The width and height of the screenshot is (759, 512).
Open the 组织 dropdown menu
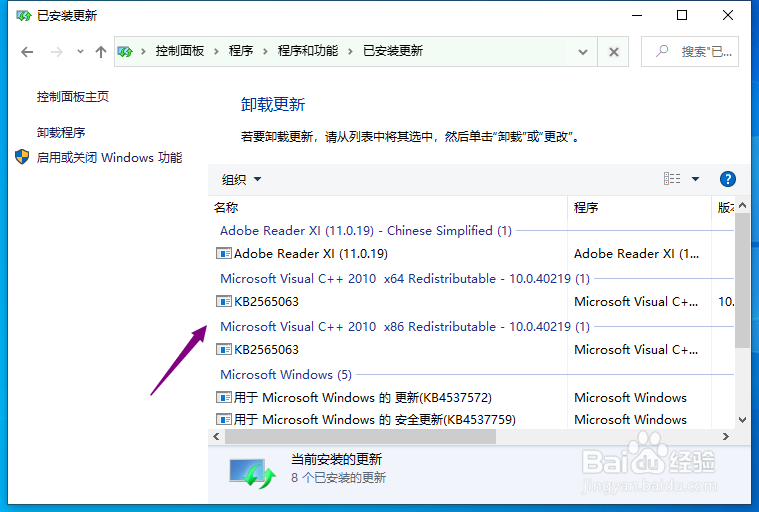click(x=241, y=180)
